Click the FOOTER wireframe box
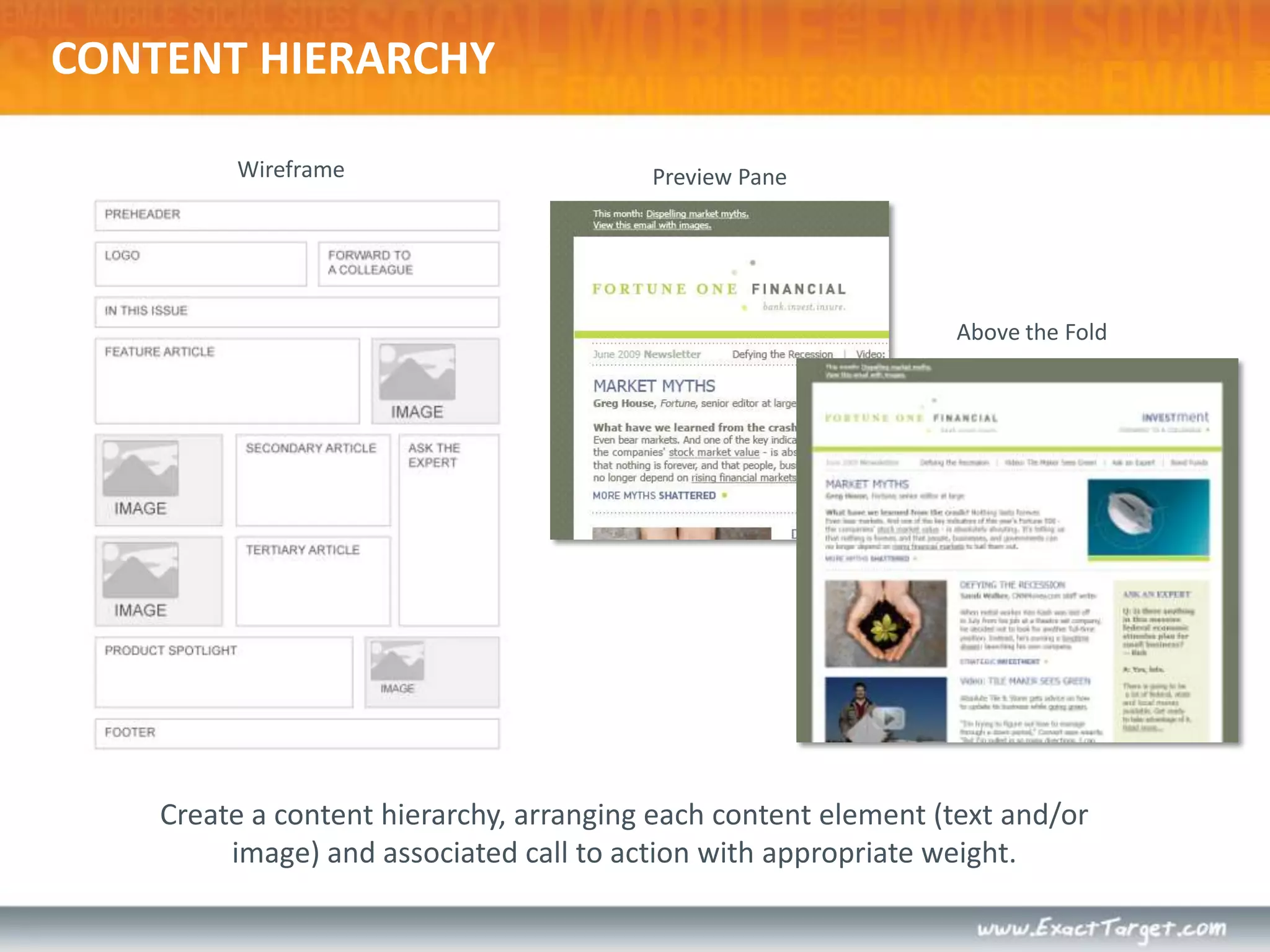This screenshot has width=1270, height=952. [x=297, y=733]
